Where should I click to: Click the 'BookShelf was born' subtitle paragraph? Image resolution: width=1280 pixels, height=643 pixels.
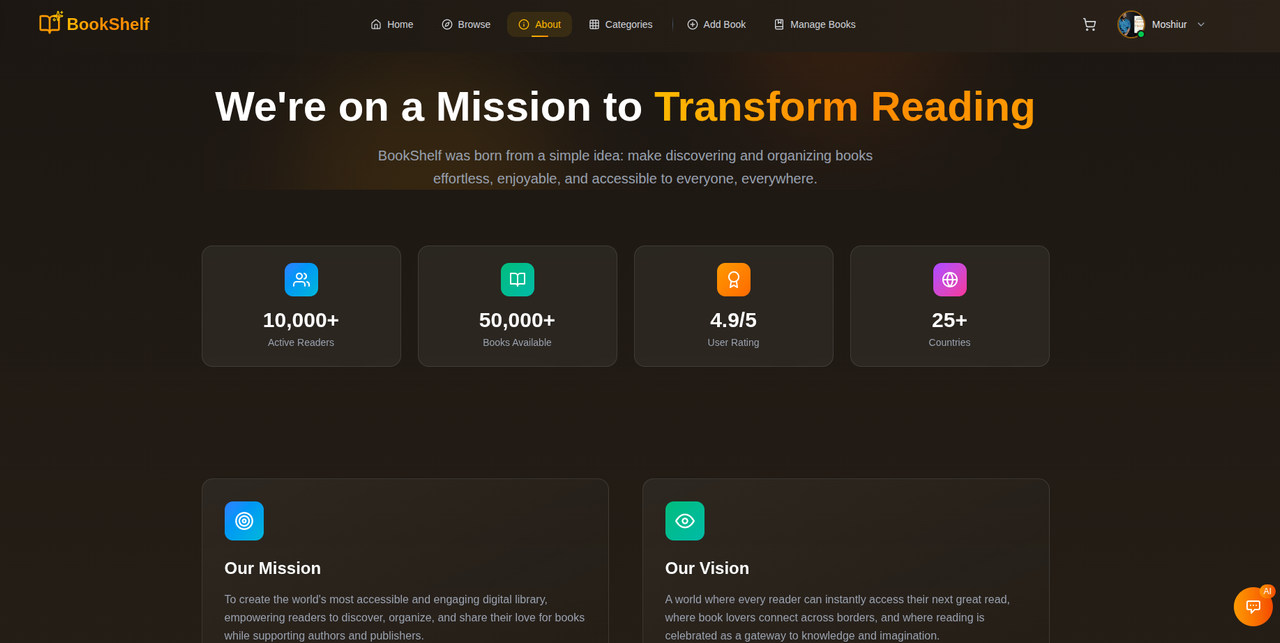pyautogui.click(x=625, y=167)
